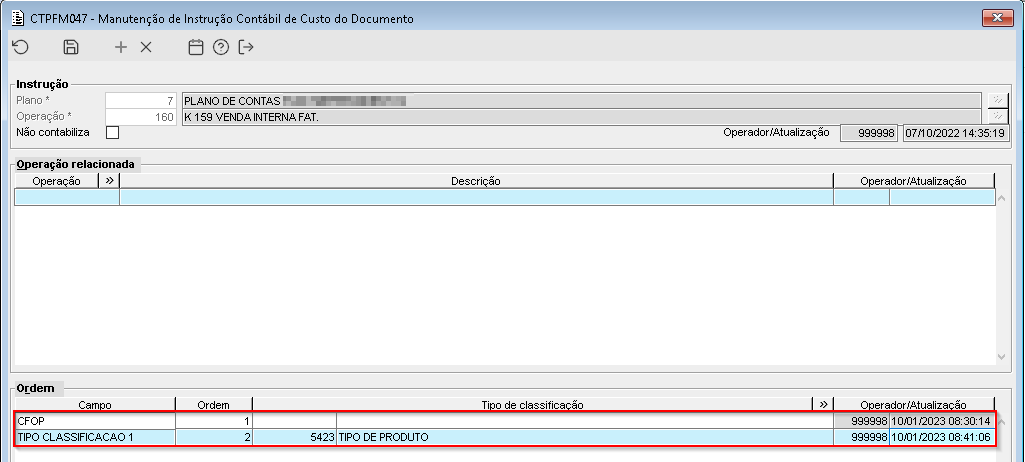
Task: Click the document icon in the title bar
Action: point(18,18)
